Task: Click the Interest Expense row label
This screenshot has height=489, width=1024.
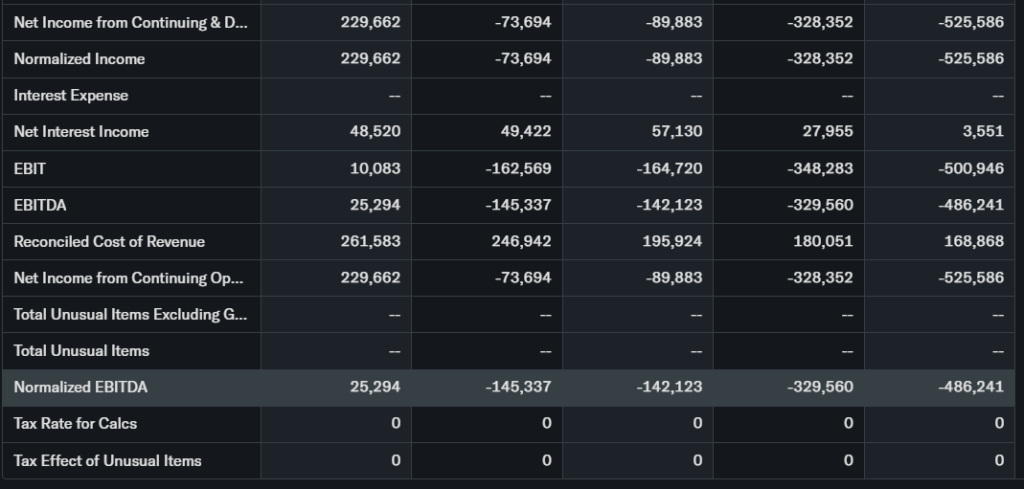Action: (x=71, y=95)
